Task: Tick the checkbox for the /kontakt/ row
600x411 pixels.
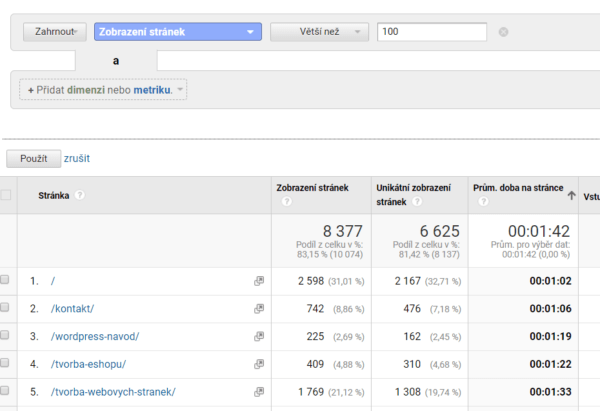Action: [5, 309]
